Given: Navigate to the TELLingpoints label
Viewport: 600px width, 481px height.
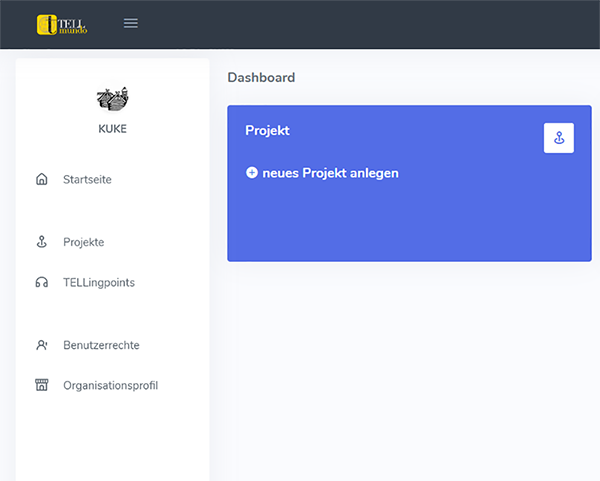Looking at the screenshot, I should (x=99, y=283).
